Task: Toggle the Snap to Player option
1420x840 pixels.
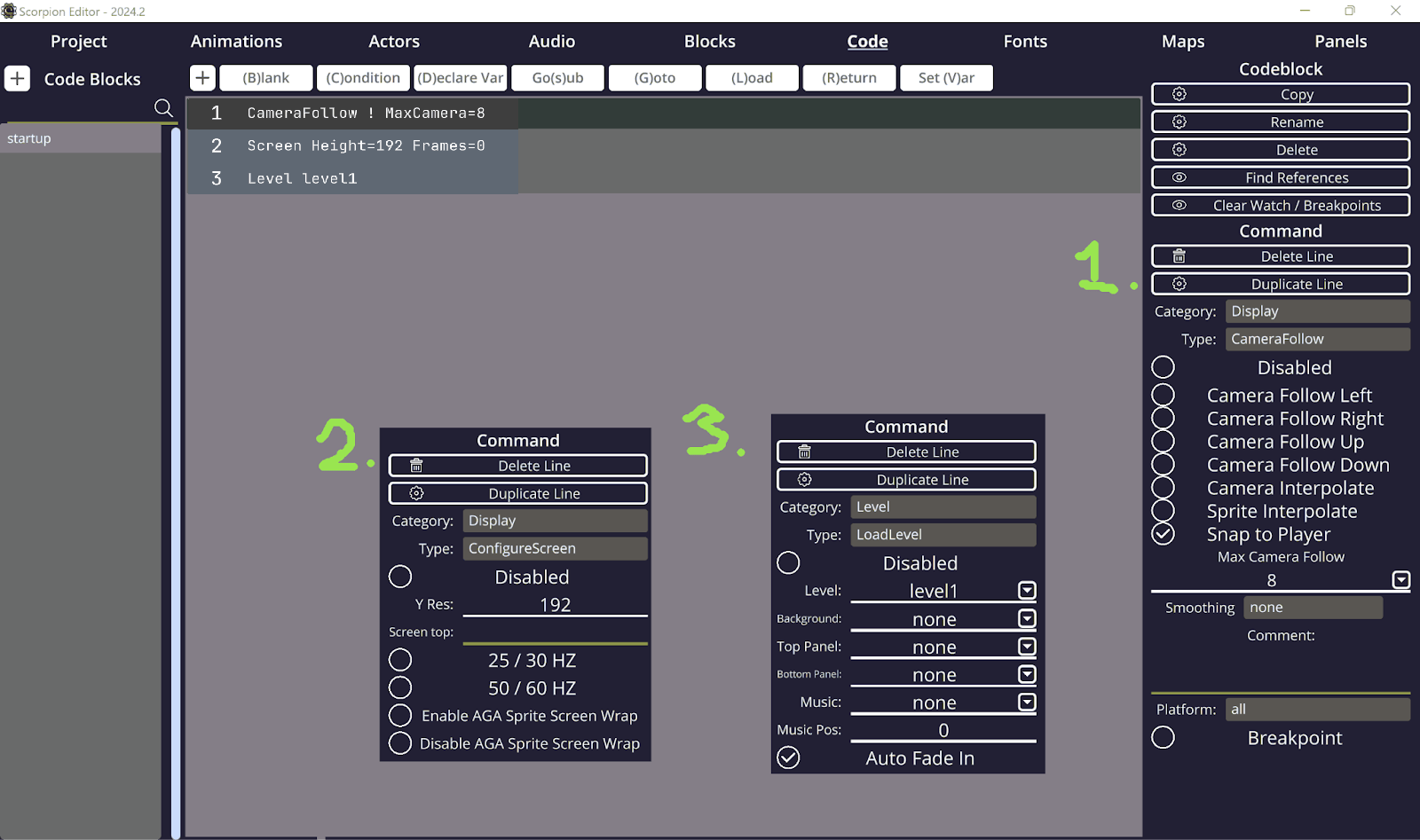Action: pyautogui.click(x=1164, y=534)
